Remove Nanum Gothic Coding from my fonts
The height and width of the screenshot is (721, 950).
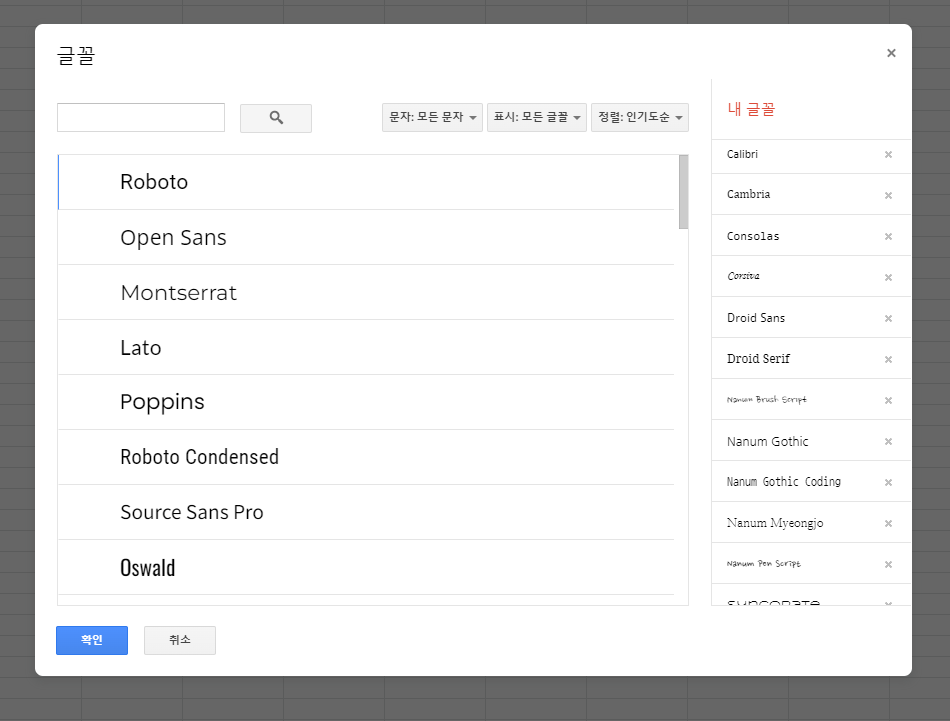(x=888, y=482)
